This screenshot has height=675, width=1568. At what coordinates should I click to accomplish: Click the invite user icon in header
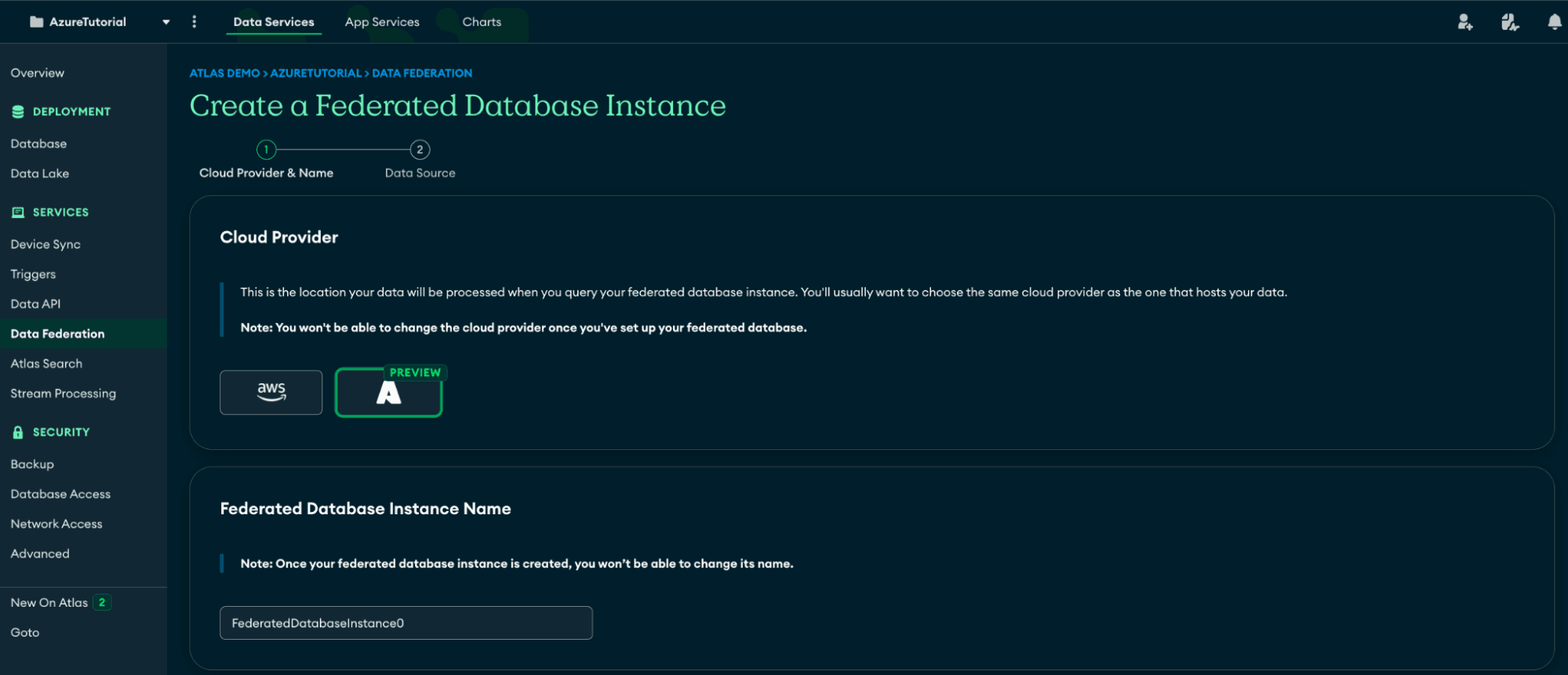pos(1464,22)
